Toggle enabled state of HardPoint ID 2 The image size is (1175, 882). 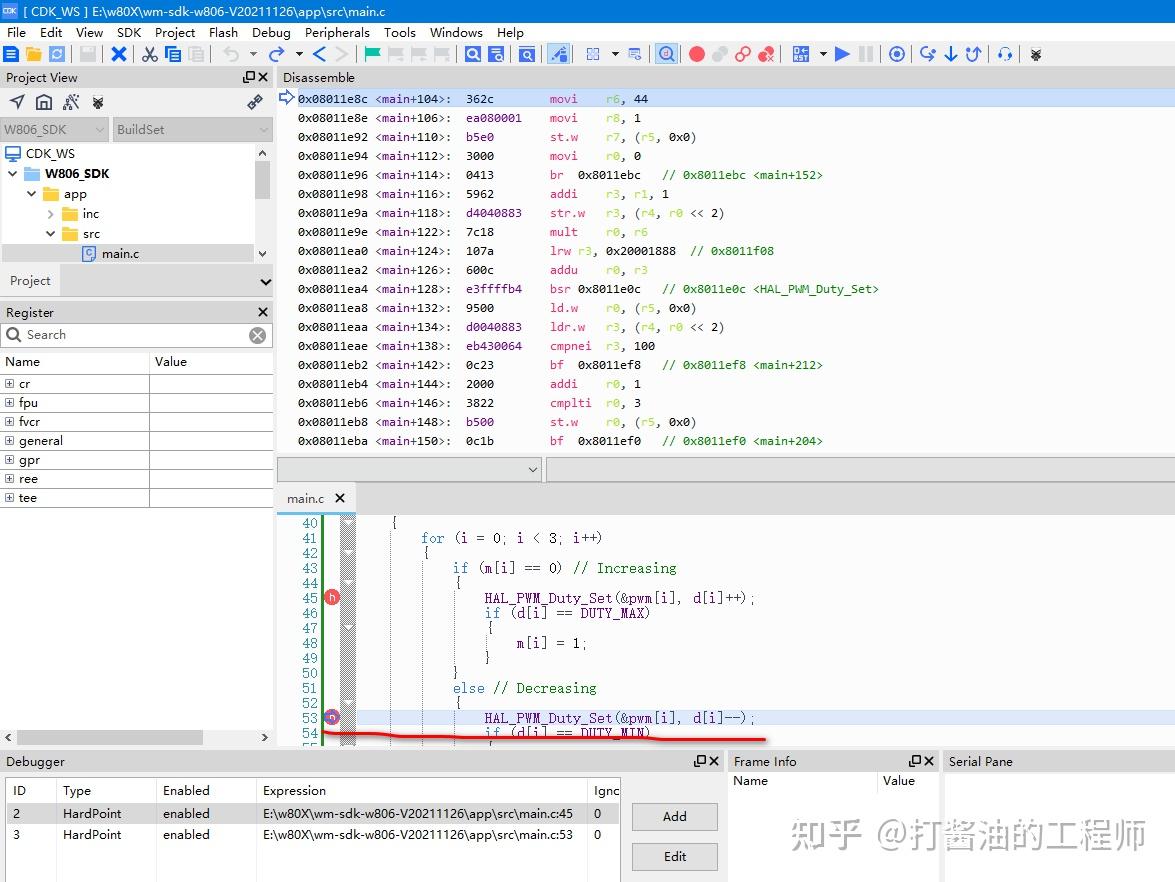pyautogui.click(x=186, y=813)
